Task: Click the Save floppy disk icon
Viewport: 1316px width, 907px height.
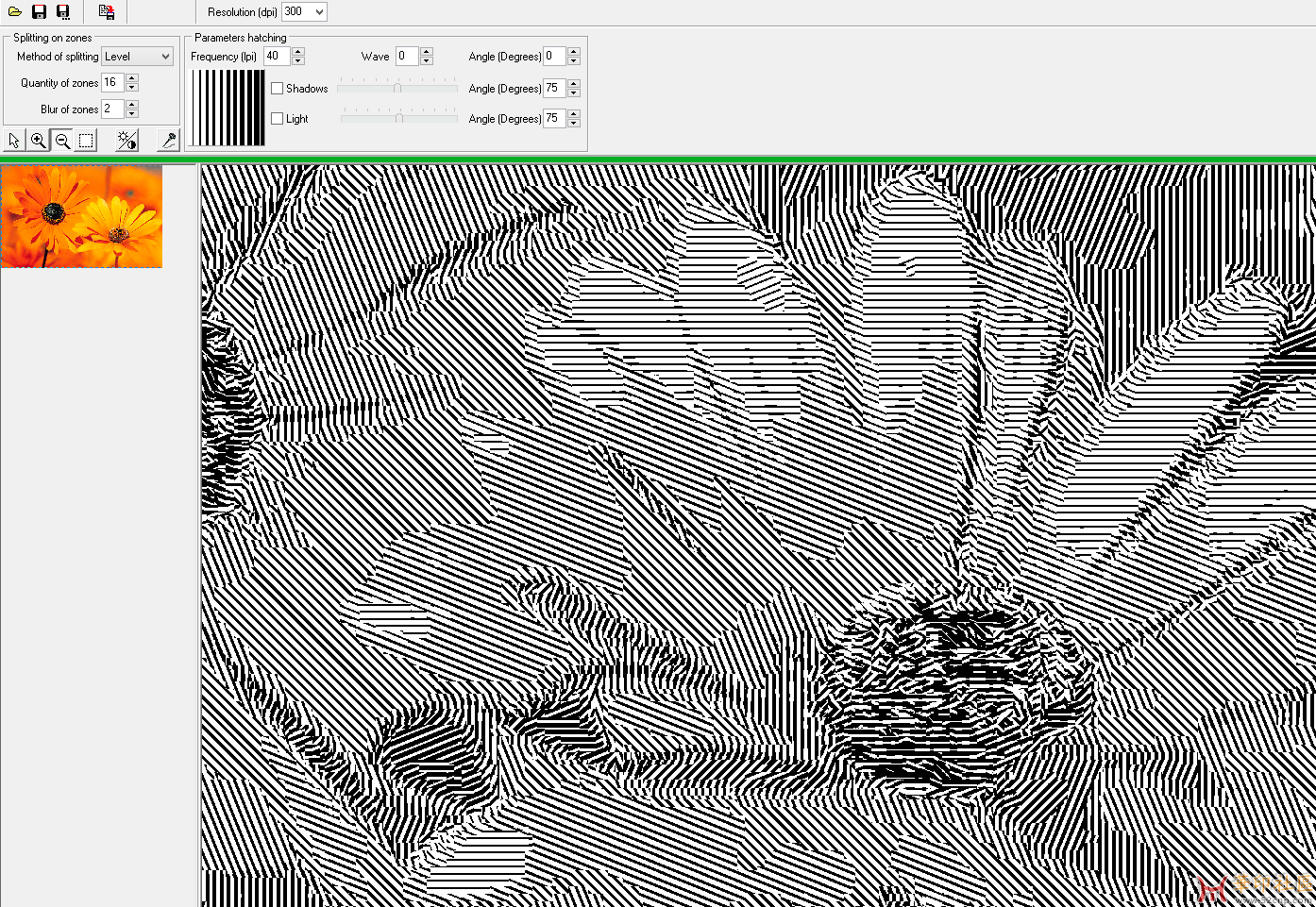Action: 39,12
